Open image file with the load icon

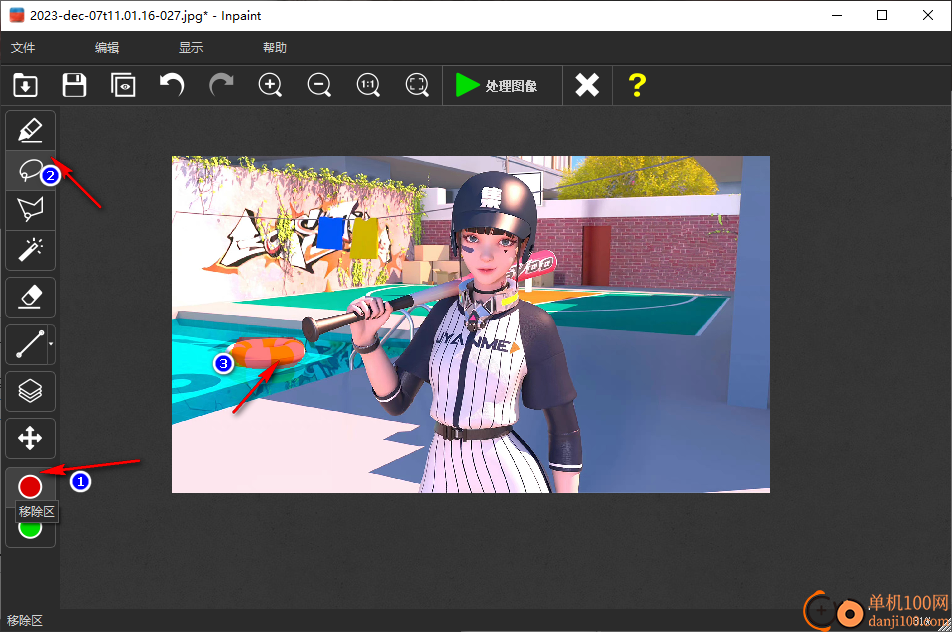(26, 85)
